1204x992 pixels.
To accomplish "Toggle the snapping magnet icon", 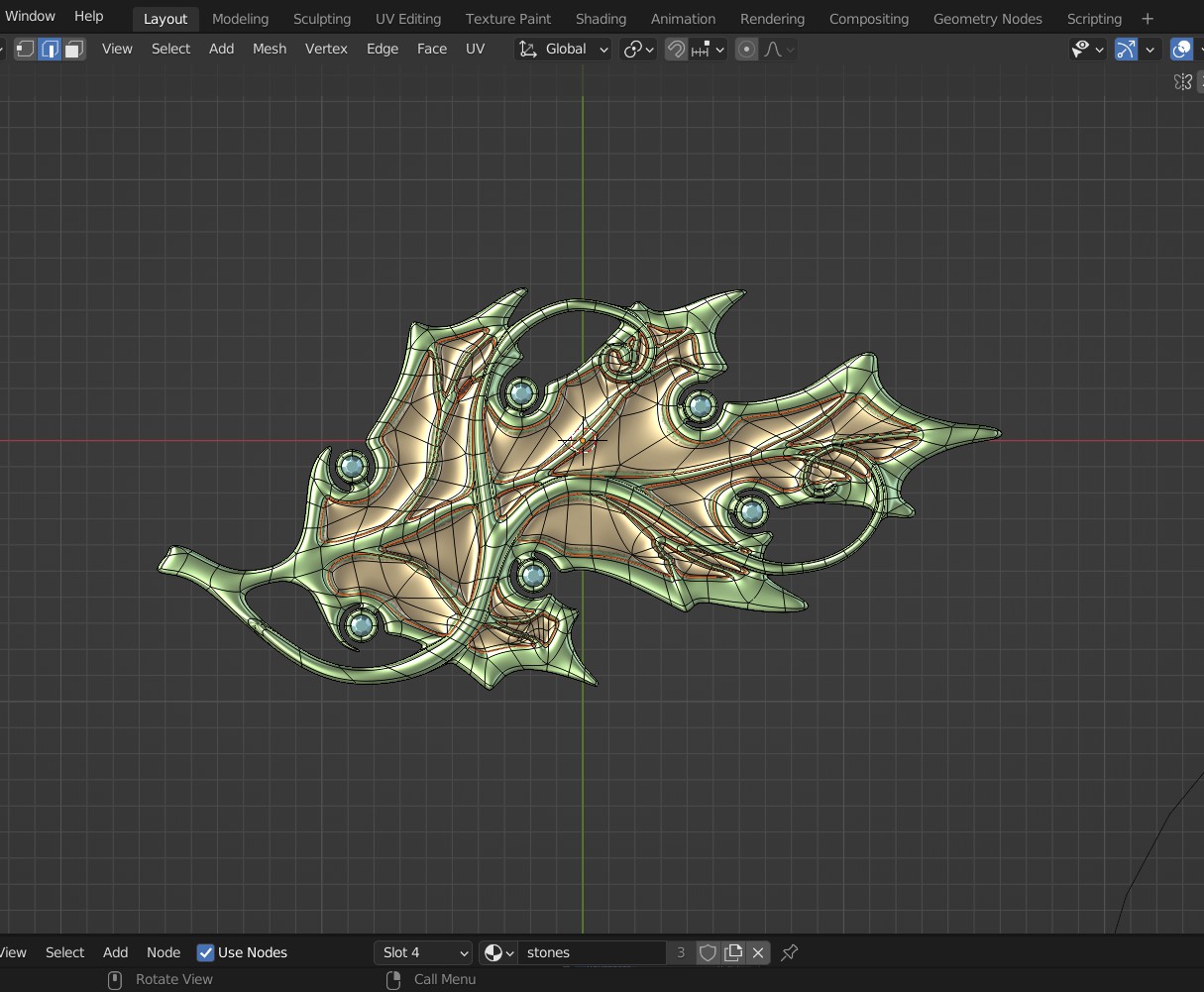I will (676, 49).
